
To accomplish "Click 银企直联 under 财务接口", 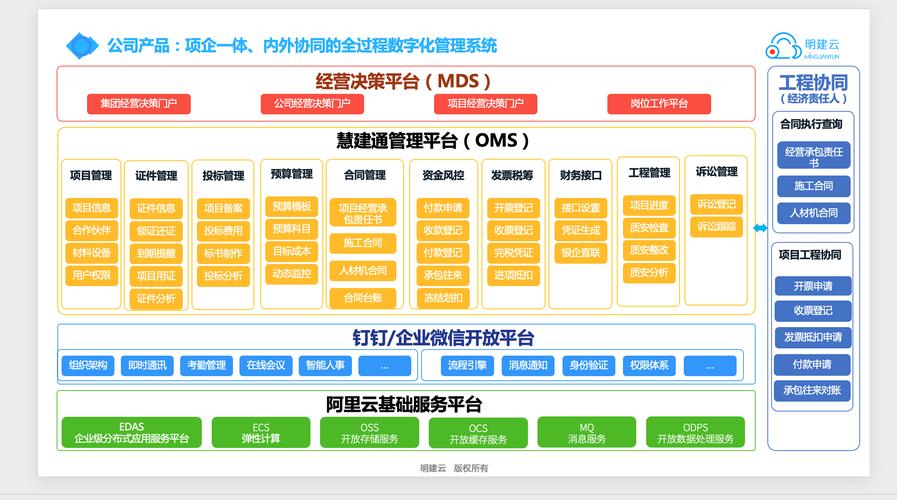I will [x=580, y=253].
